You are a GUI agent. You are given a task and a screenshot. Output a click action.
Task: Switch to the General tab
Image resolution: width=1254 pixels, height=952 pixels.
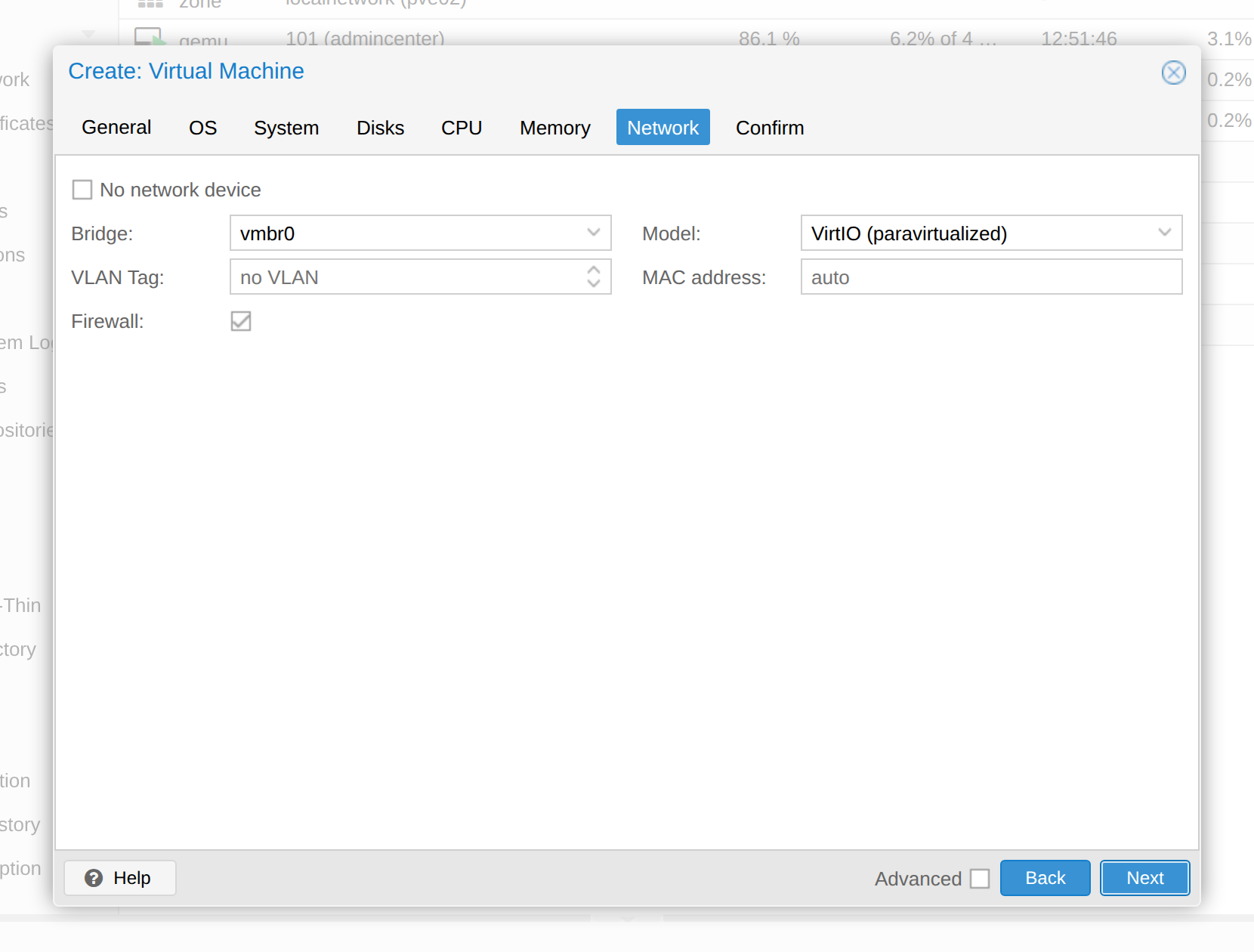(x=116, y=127)
